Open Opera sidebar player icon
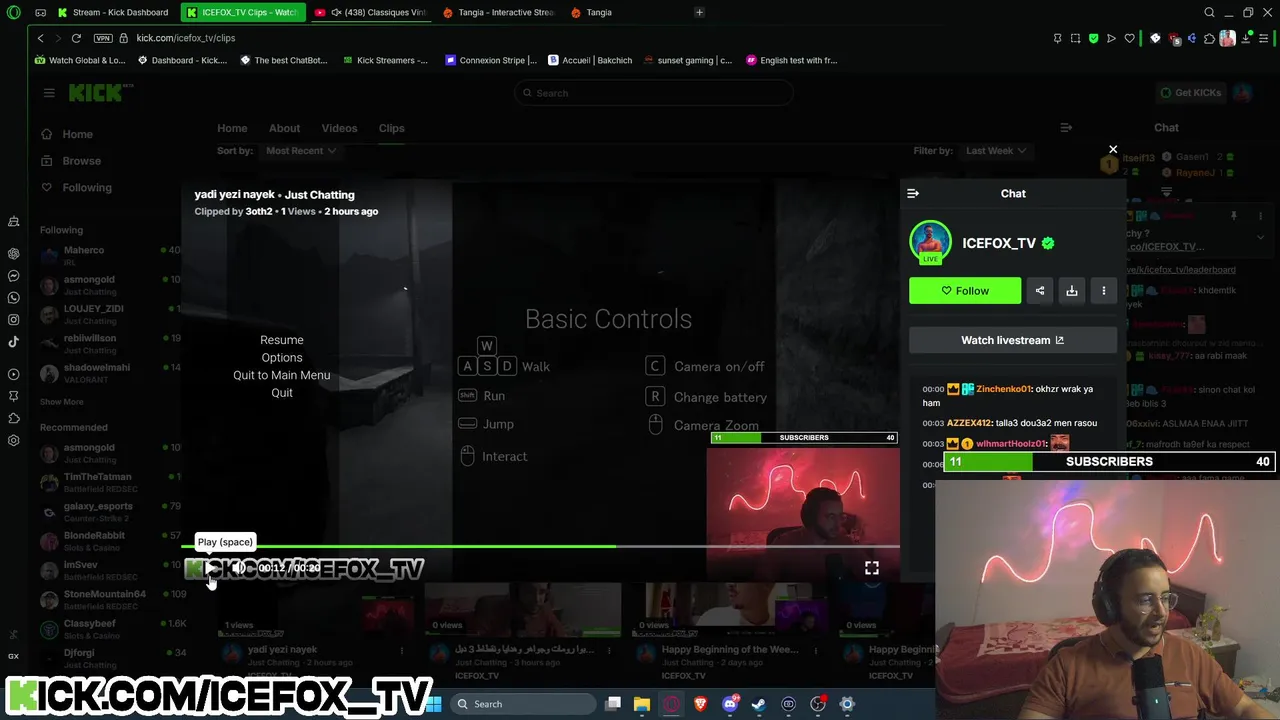The width and height of the screenshot is (1280, 720). (x=13, y=374)
